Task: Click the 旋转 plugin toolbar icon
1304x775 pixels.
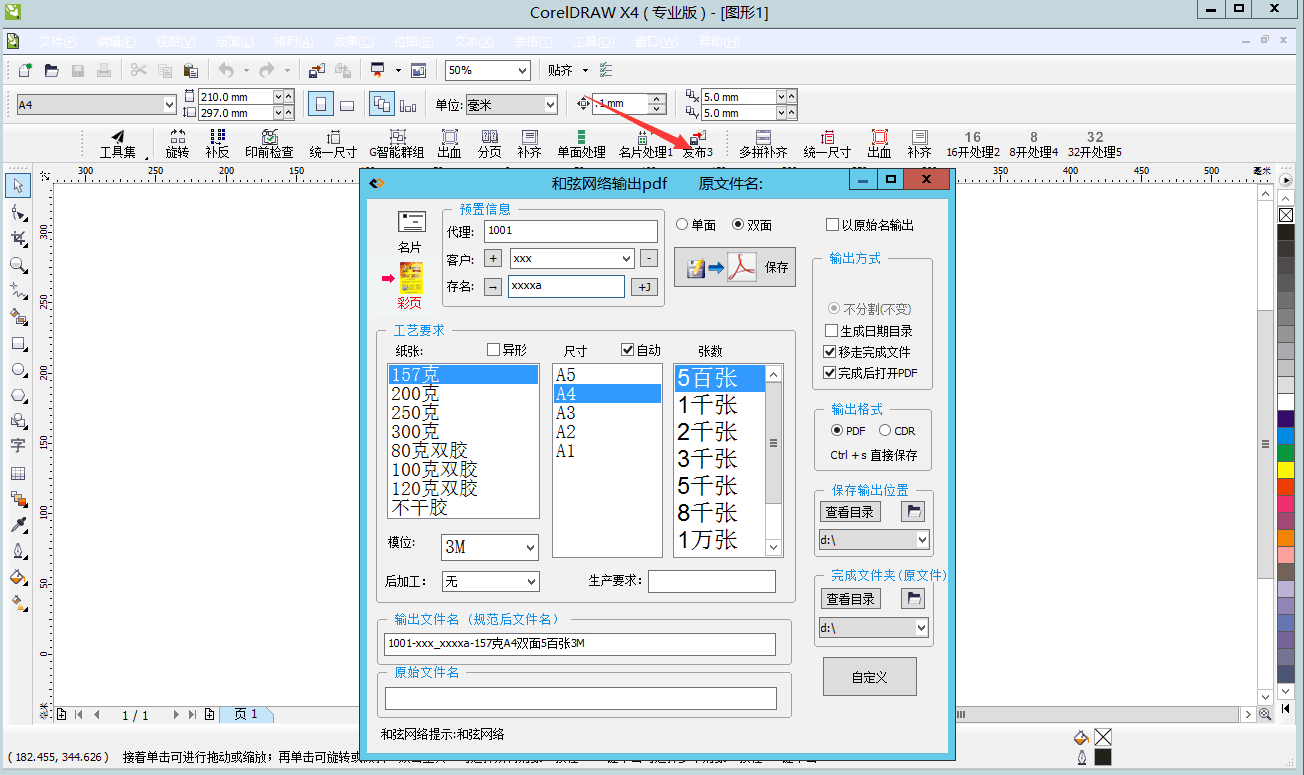Action: [x=177, y=144]
